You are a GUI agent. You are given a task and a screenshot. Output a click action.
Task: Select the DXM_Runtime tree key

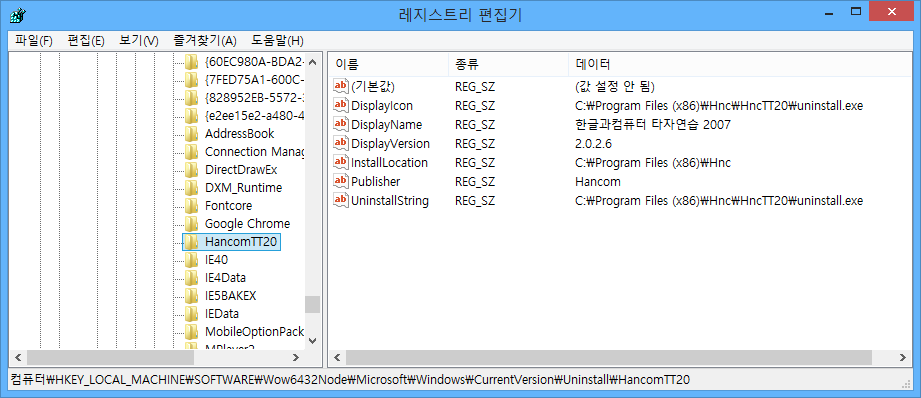243,188
